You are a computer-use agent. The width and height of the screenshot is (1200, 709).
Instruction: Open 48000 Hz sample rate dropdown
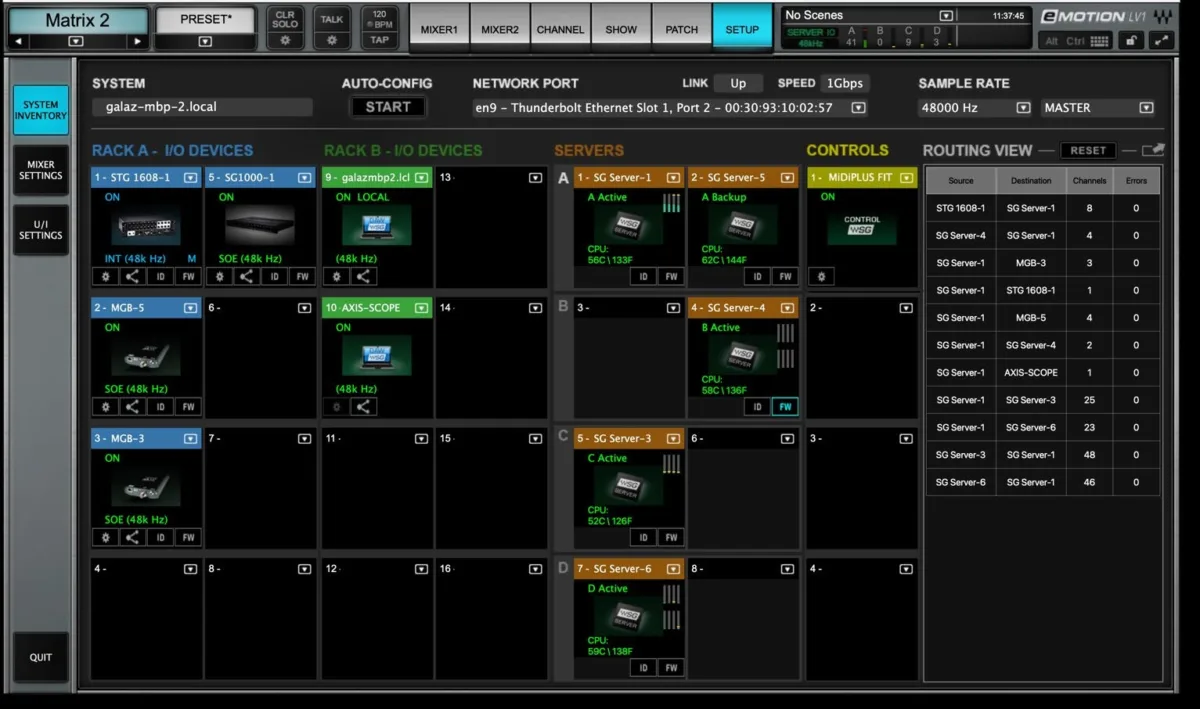pos(1023,108)
